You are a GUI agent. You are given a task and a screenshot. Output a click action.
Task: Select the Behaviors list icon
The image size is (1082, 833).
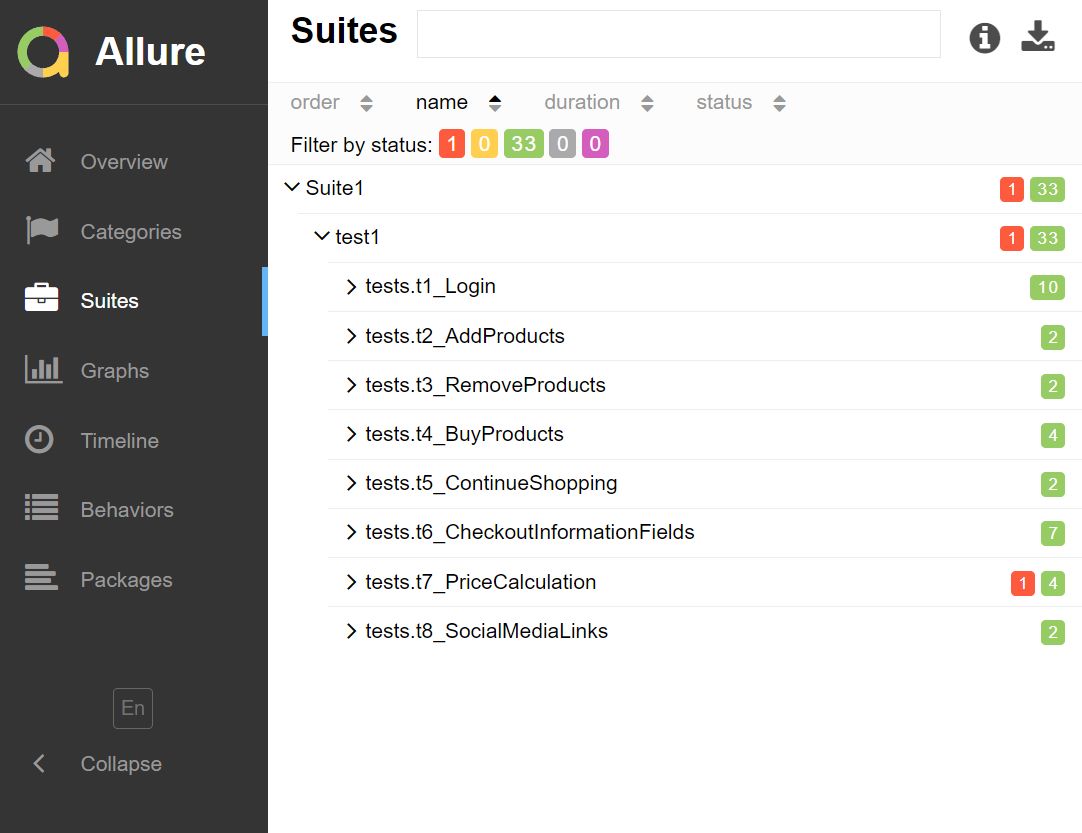point(41,510)
